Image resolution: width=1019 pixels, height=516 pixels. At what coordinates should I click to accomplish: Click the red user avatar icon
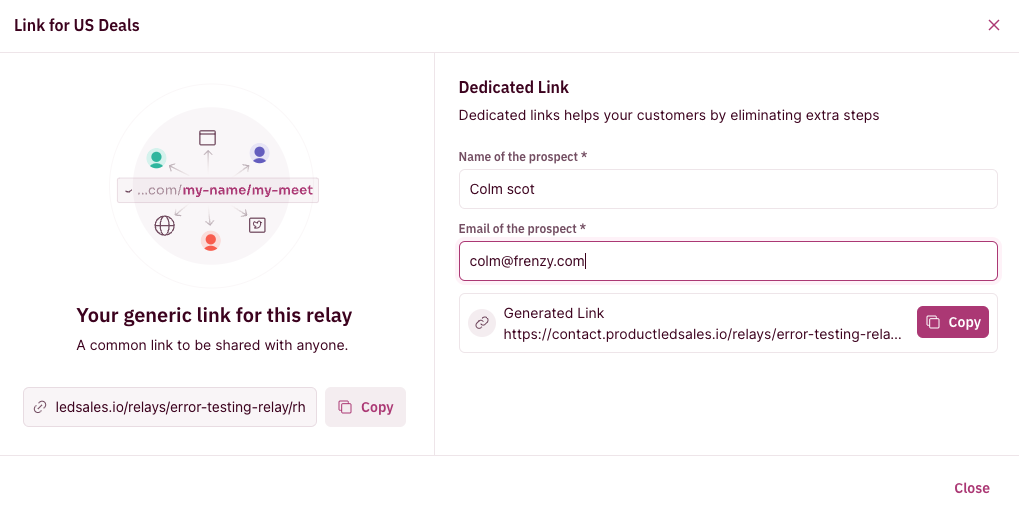pos(211,241)
